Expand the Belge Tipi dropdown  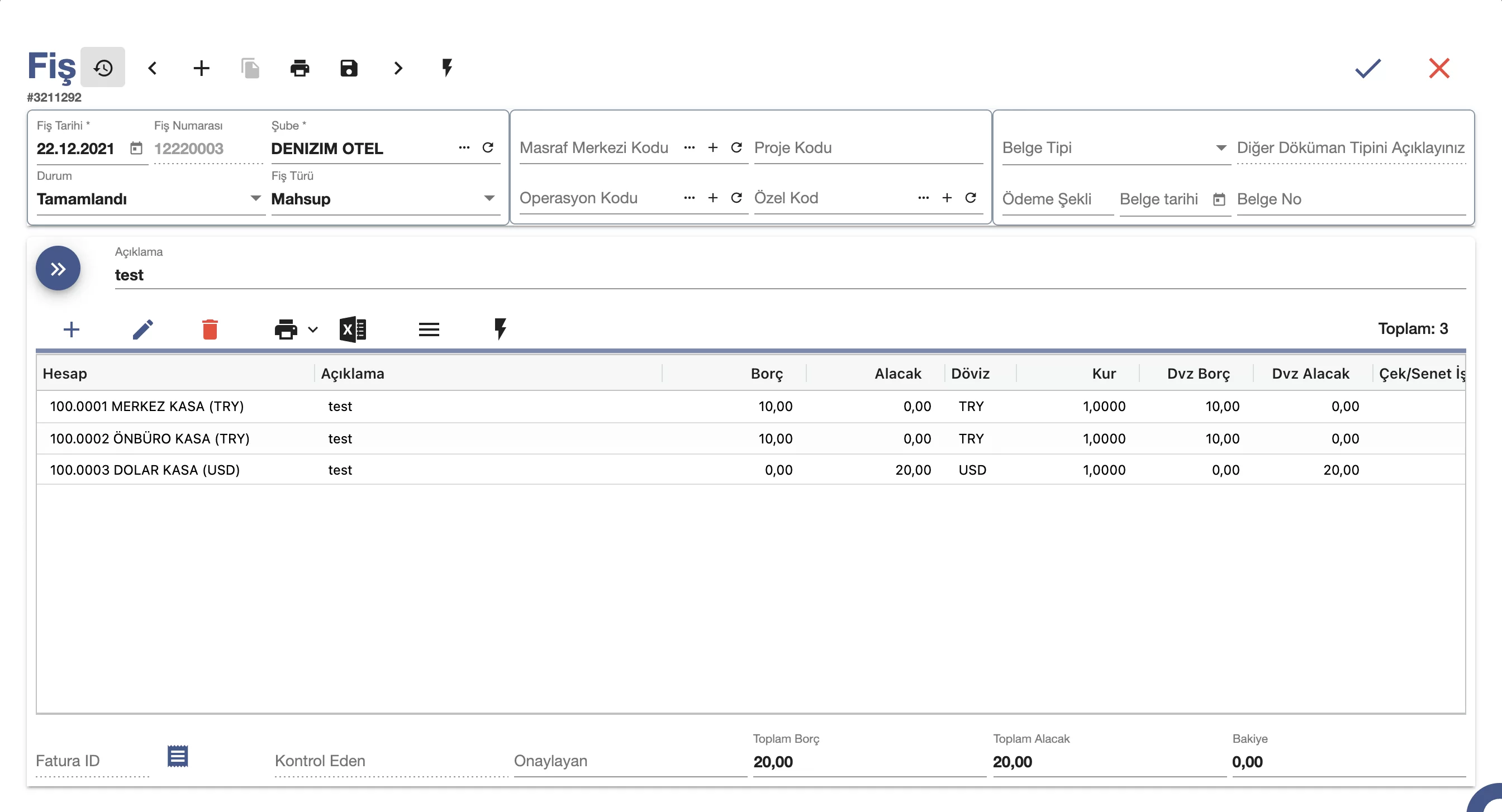[x=1114, y=148]
